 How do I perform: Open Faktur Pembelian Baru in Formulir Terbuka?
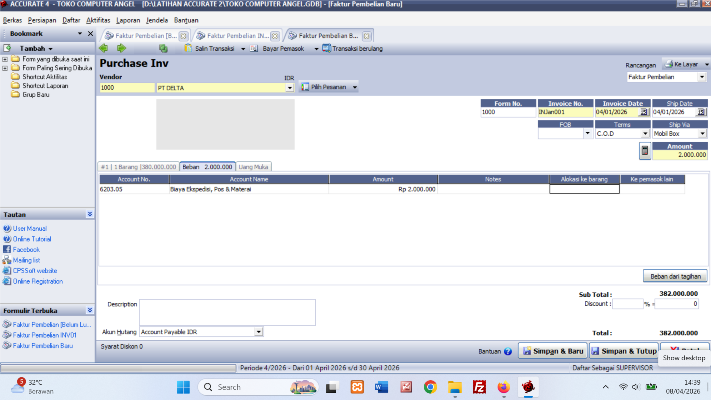coord(43,346)
